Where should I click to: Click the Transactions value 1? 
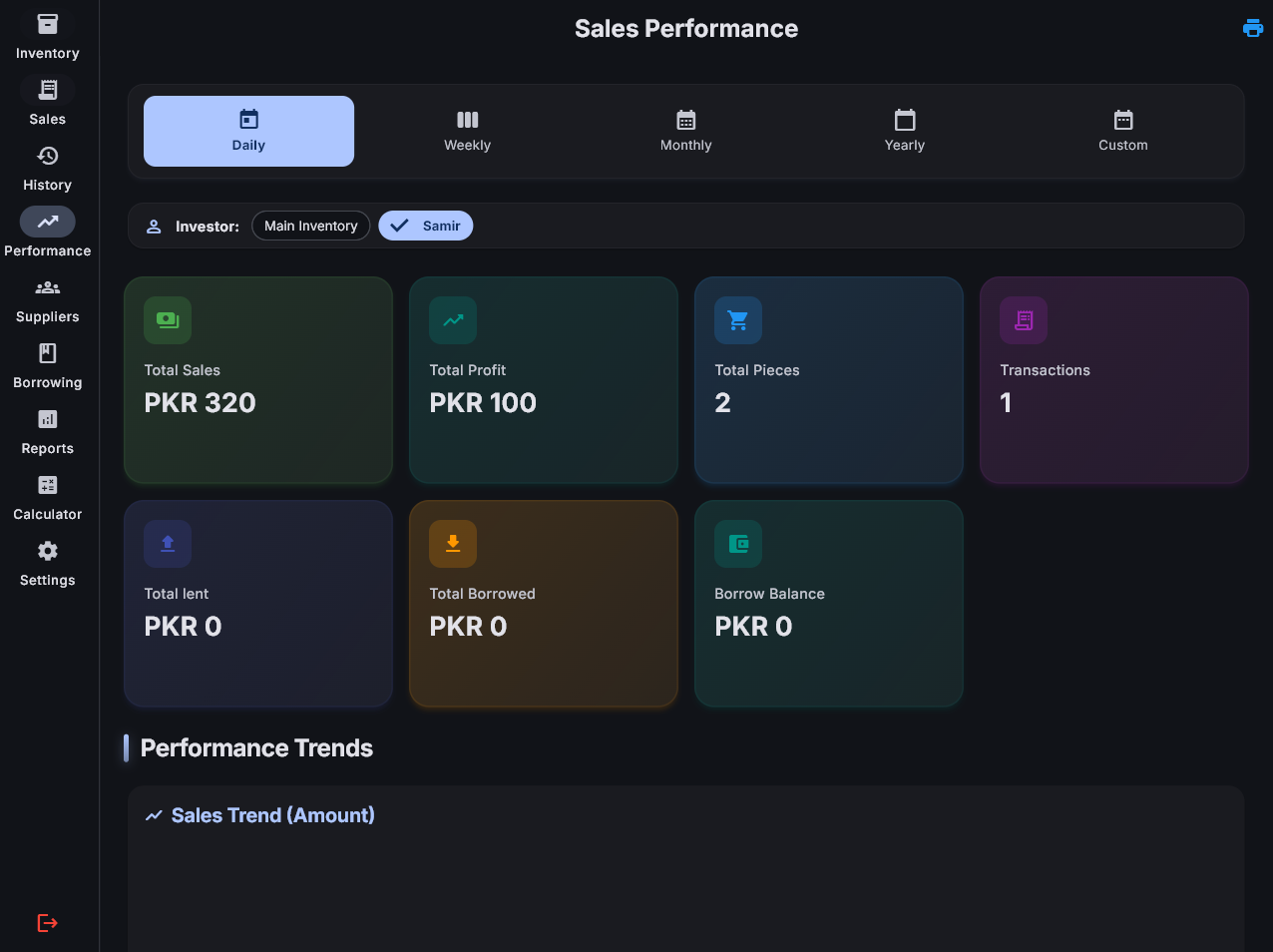1006,402
